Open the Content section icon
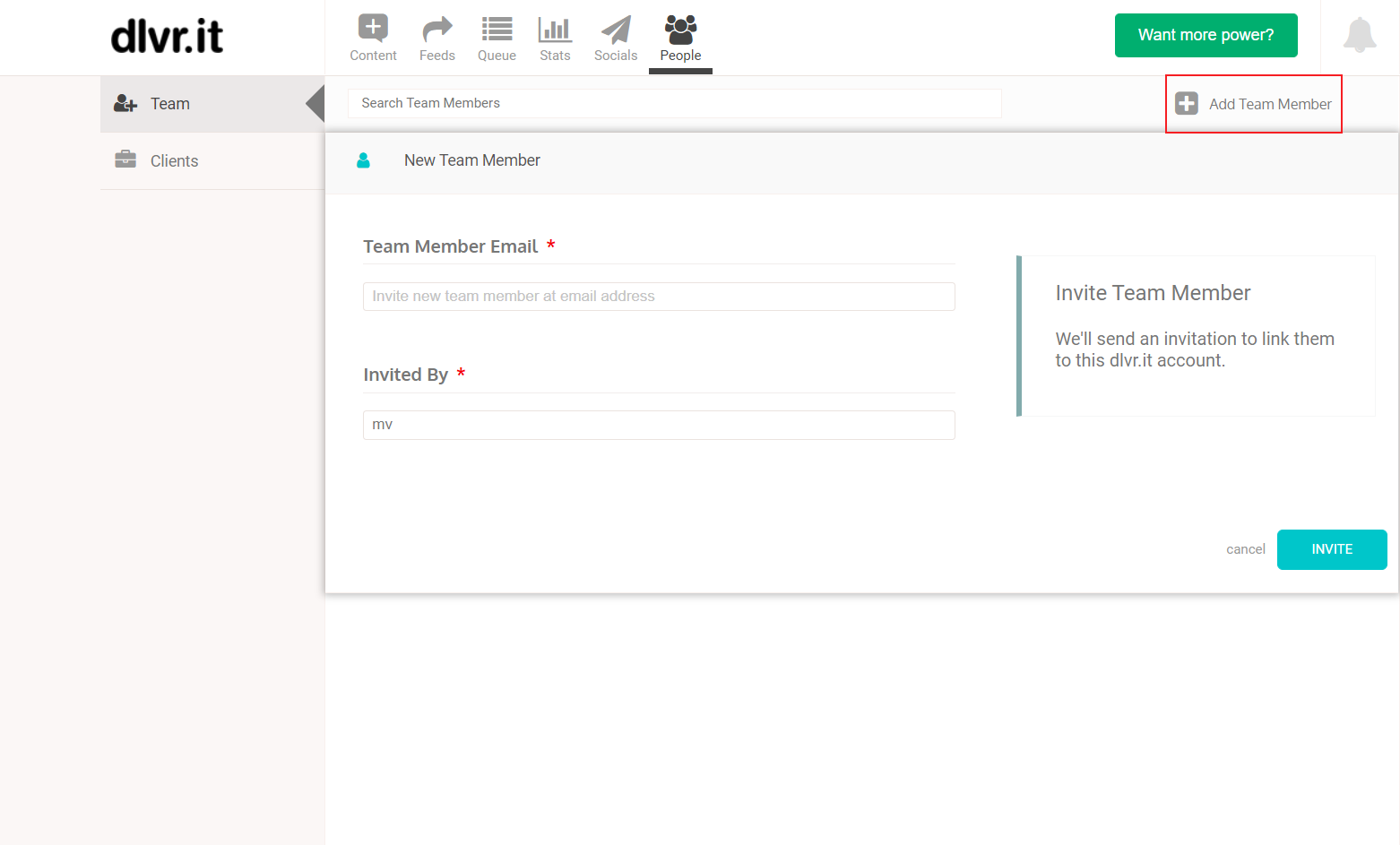The image size is (1400, 845). click(373, 29)
